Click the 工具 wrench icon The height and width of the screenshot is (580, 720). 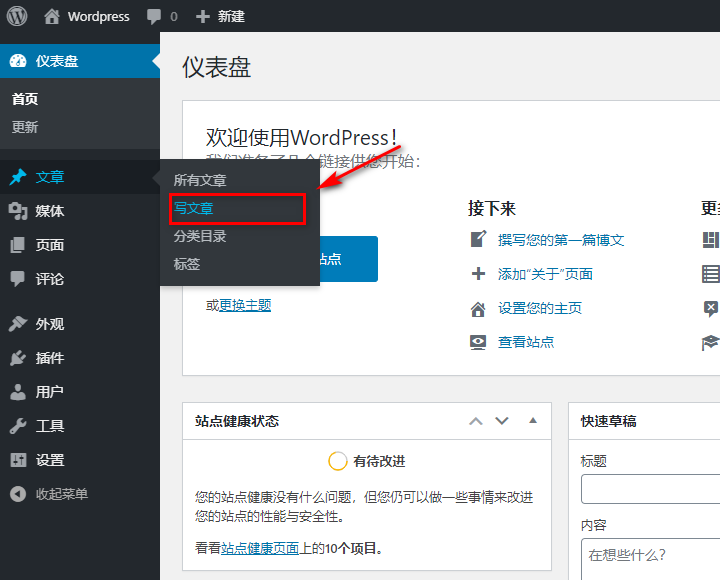click(18, 426)
